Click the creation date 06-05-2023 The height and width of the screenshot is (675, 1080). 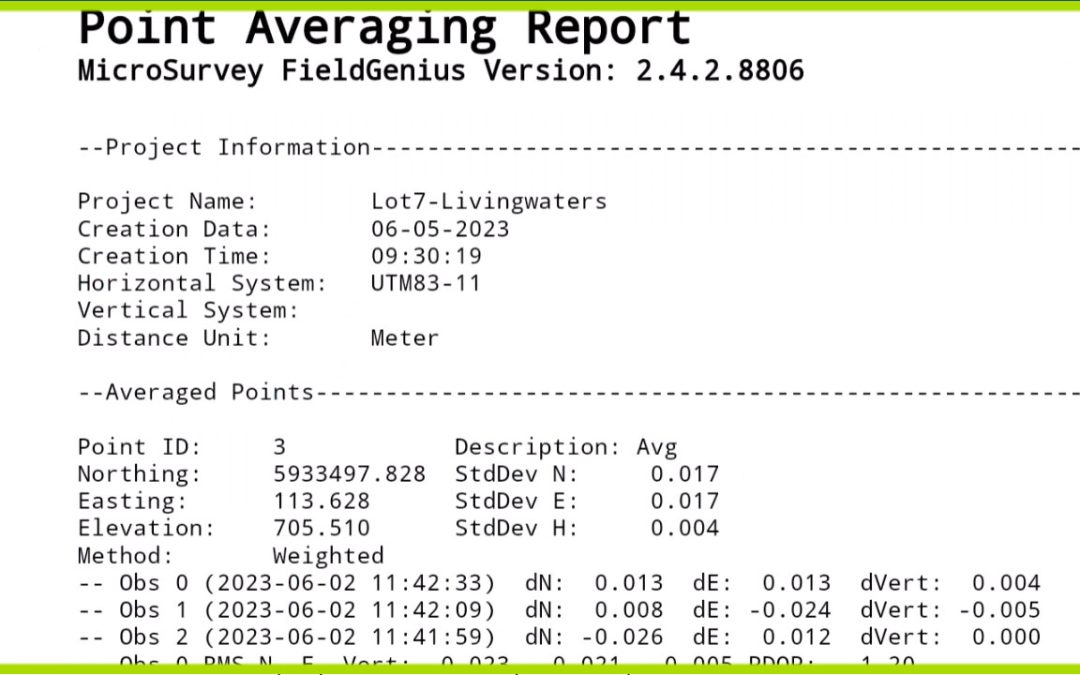pyautogui.click(x=439, y=229)
